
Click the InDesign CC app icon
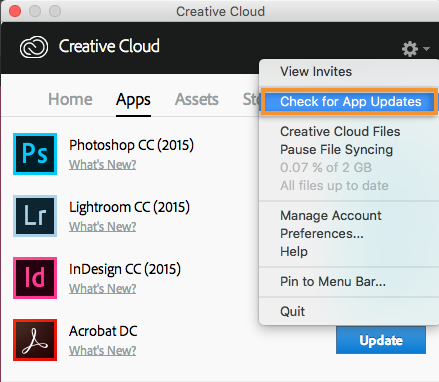click(35, 278)
